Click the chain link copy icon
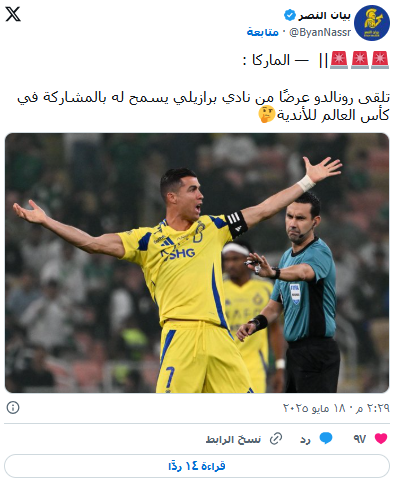Screen dimensions: 401x486 coord(276,439)
